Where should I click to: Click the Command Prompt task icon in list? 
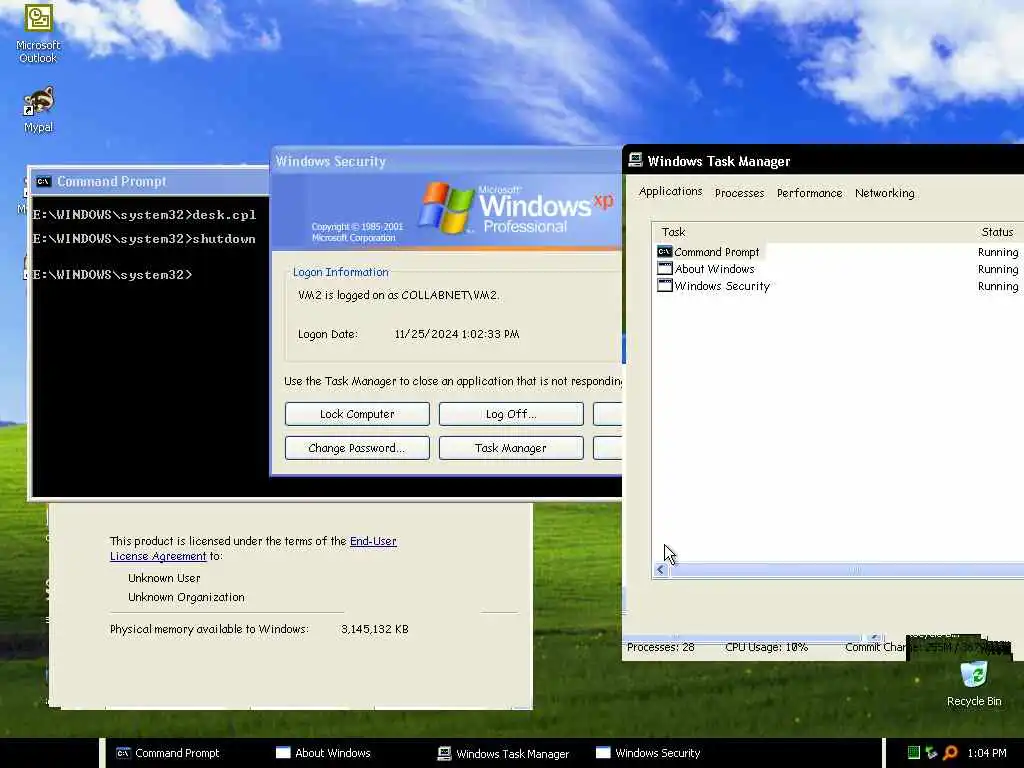664,251
